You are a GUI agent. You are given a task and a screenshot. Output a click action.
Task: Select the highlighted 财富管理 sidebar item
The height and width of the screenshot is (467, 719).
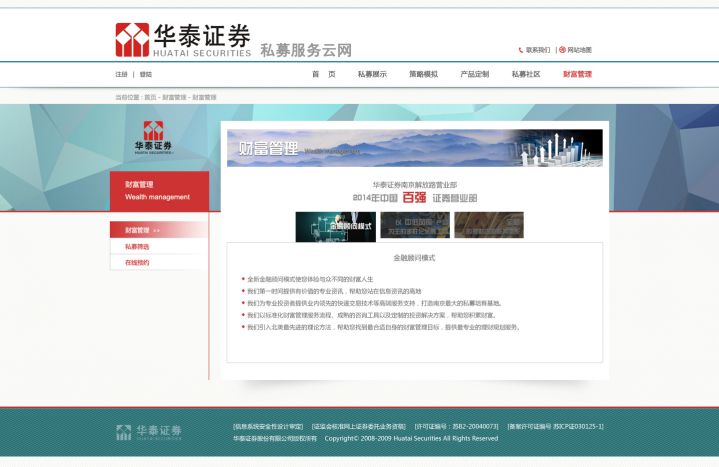[159, 230]
